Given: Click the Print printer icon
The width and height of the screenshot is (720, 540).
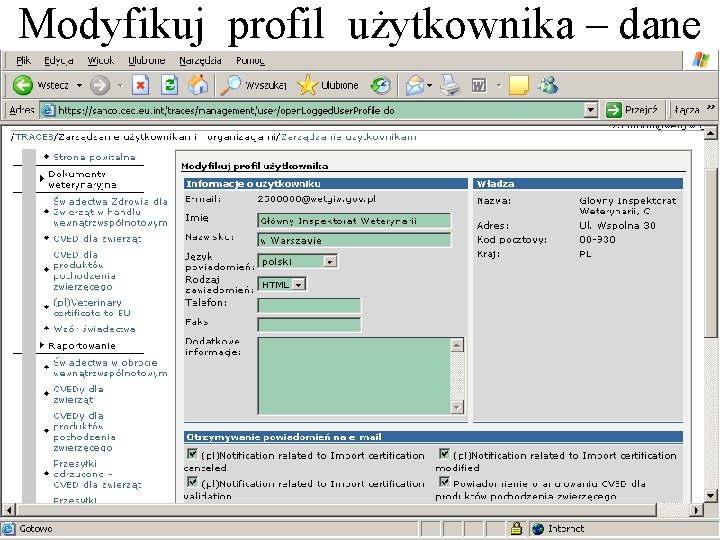Looking at the screenshot, I should click(450, 85).
